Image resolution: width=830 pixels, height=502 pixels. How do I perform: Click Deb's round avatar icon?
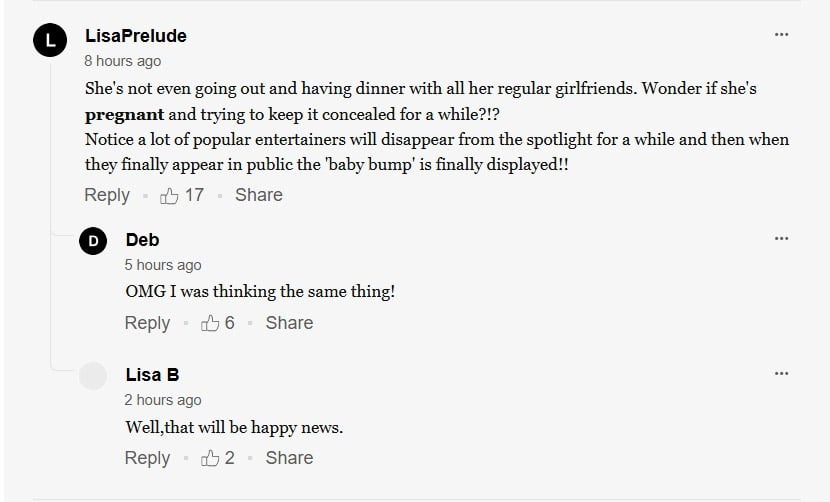coord(93,242)
